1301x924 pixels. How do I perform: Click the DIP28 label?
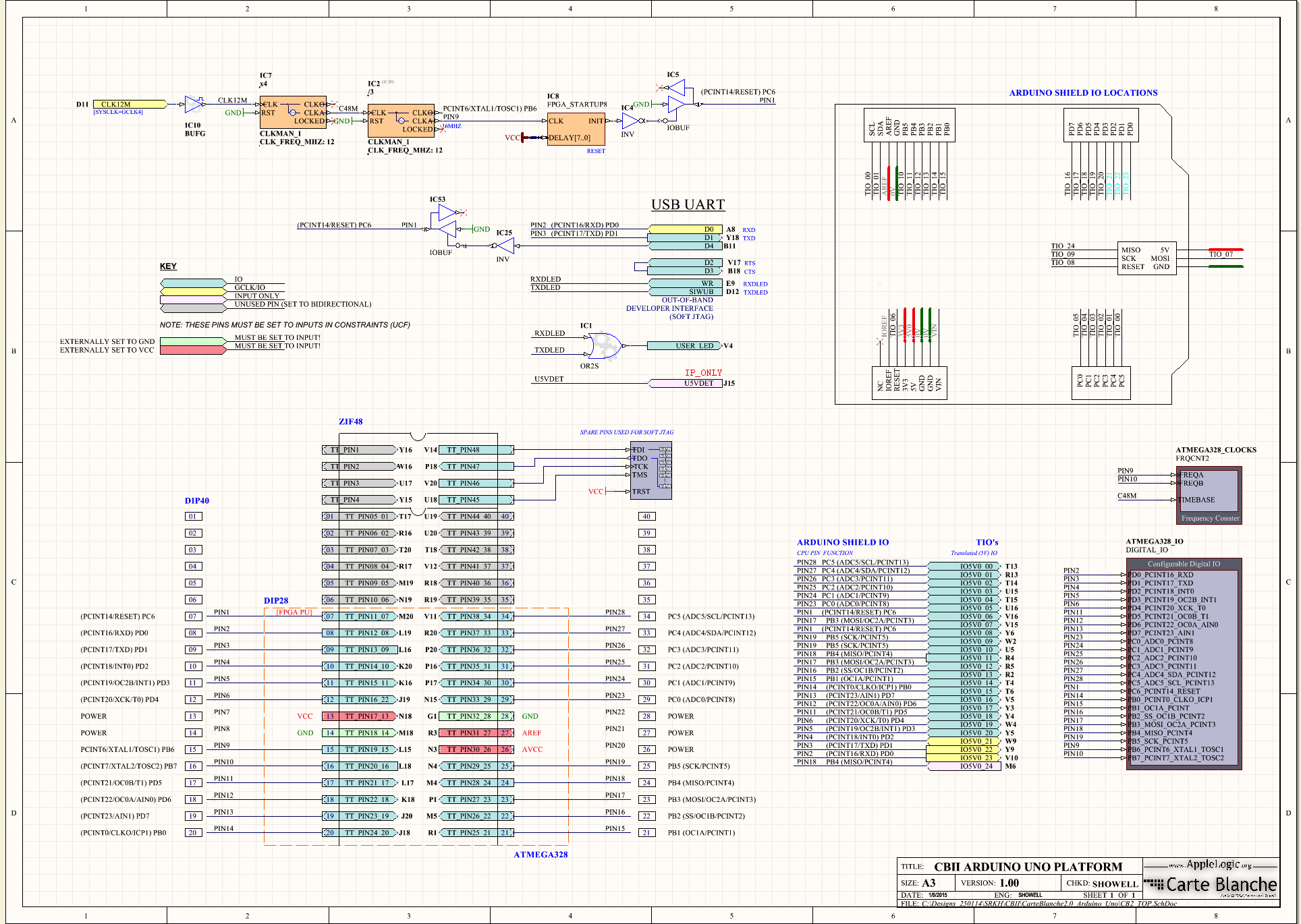pyautogui.click(x=276, y=600)
